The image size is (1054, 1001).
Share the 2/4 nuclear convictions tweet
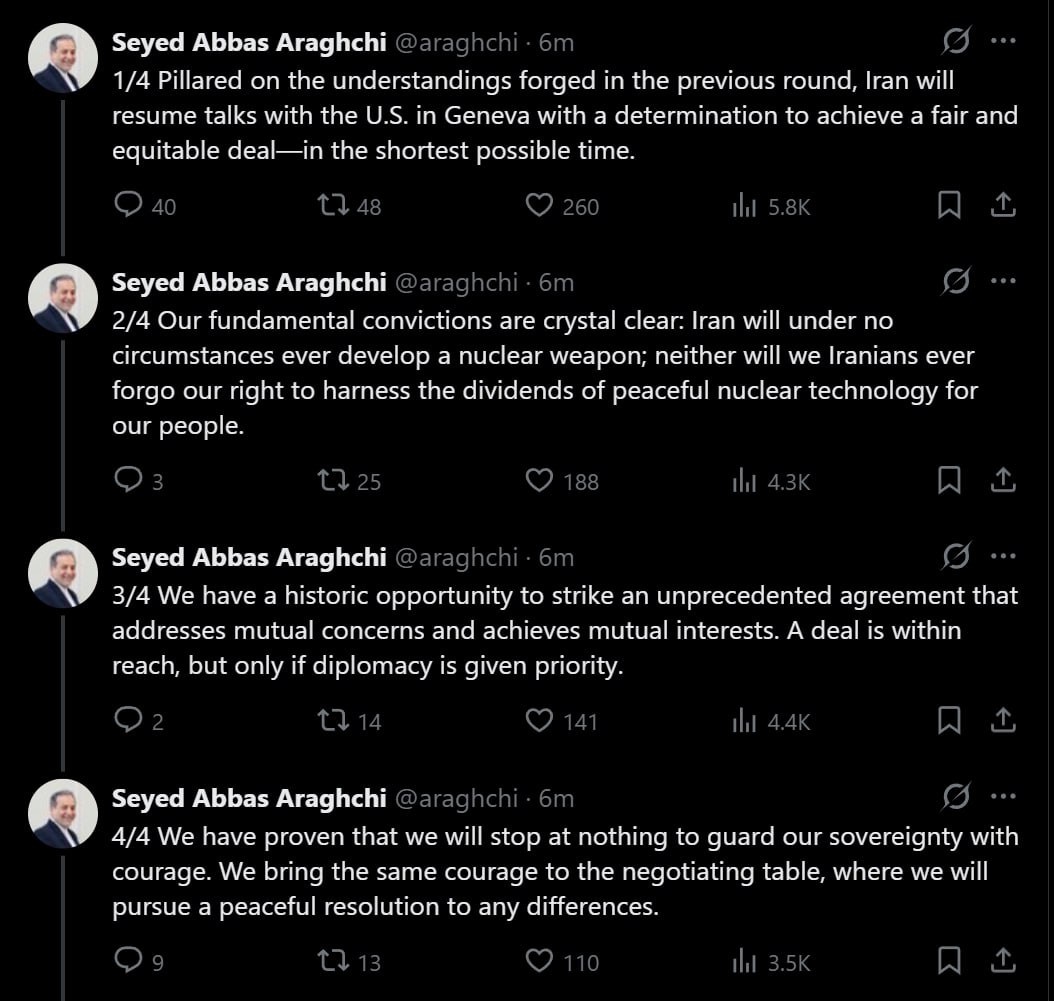pos(1002,481)
